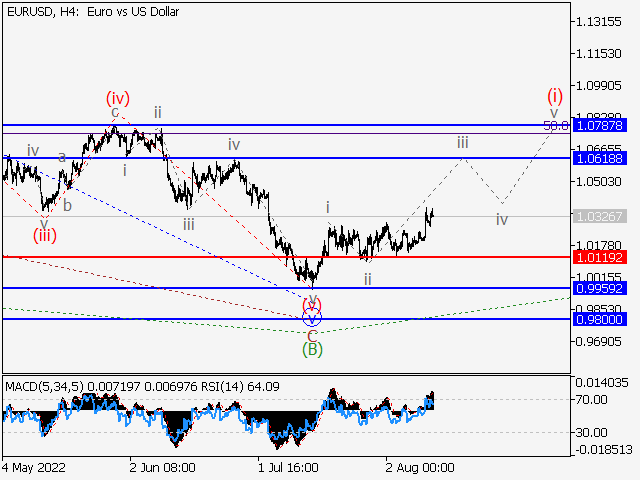Select the 1.07878 blue price label
The image size is (640, 480).
coord(600,125)
